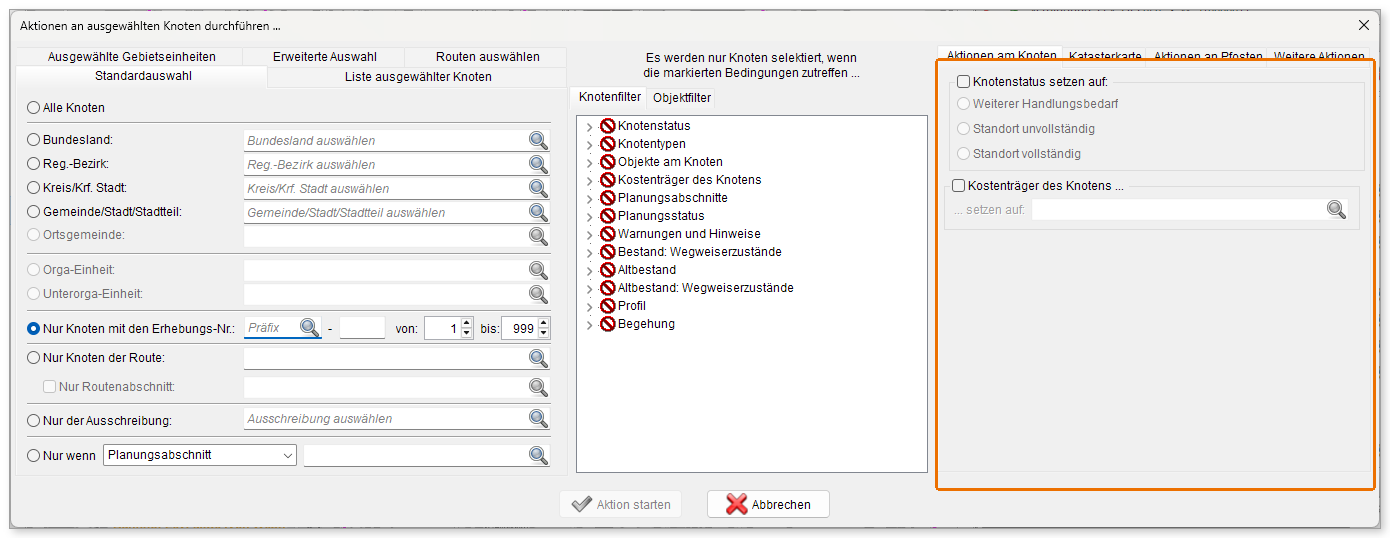The image size is (1390, 538).
Task: Increase the von value with up arrow
Action: [465, 322]
